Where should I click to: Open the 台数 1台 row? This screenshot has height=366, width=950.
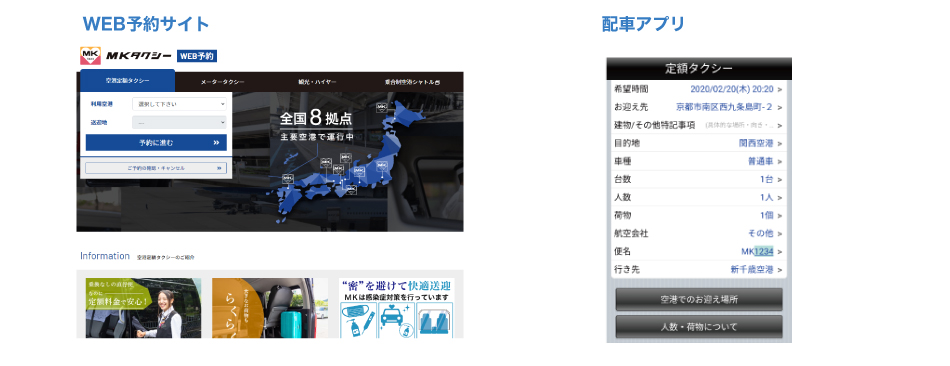point(699,179)
